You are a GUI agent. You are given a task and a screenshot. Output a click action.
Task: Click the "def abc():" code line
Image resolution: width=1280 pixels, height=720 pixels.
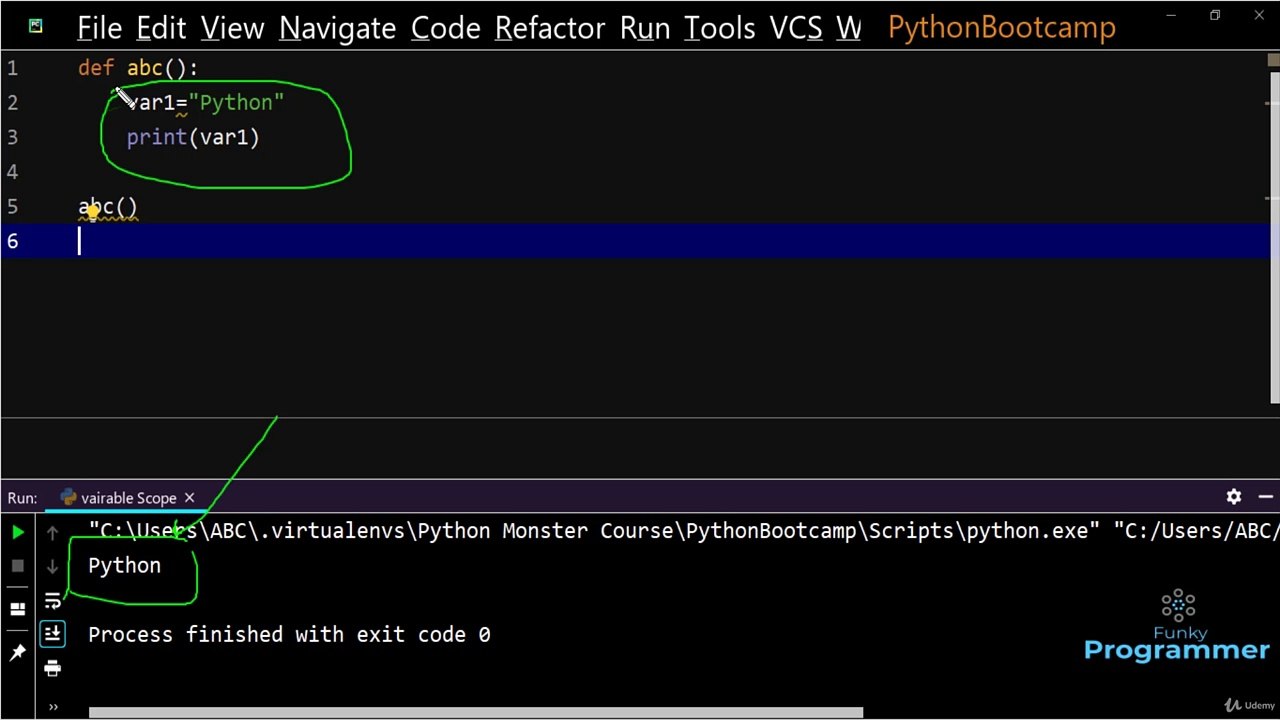pos(138,69)
